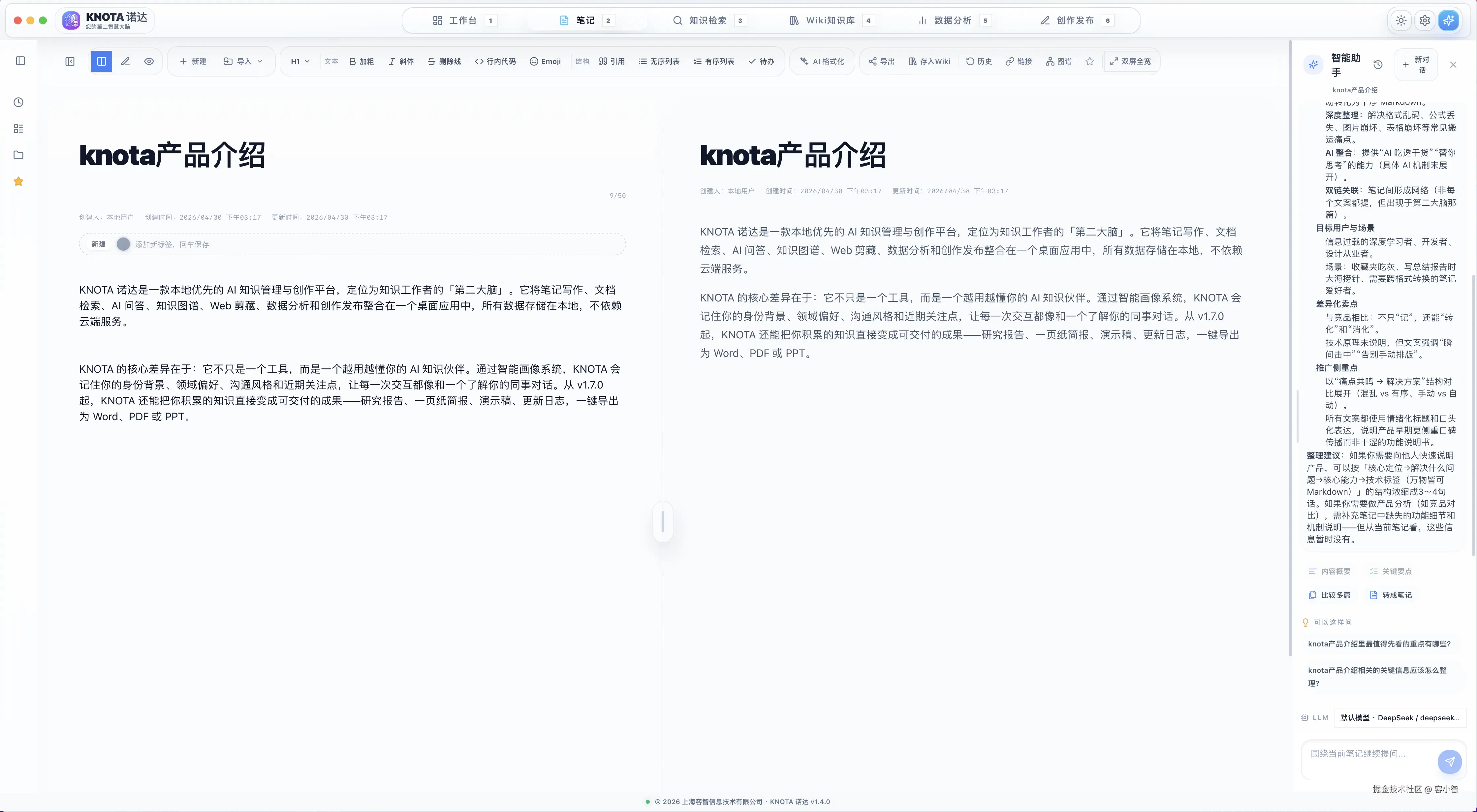Insert a 无序列表 bullet list
The width and height of the screenshot is (1477, 812).
pyautogui.click(x=659, y=61)
